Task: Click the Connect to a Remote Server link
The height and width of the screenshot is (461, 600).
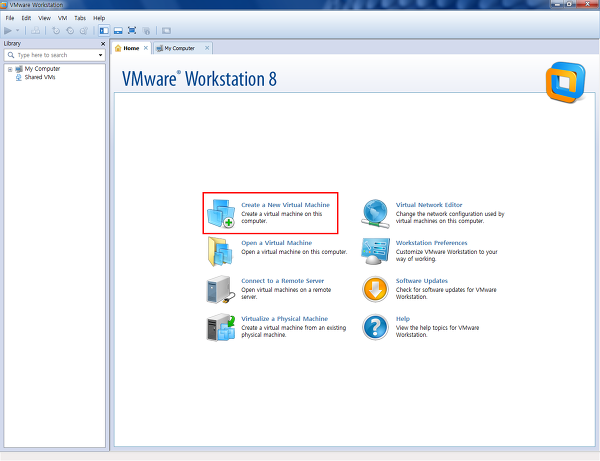Action: click(x=282, y=281)
